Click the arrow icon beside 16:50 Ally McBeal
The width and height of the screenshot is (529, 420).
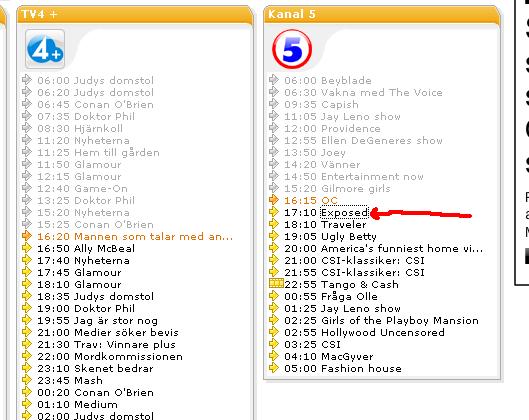(27, 248)
